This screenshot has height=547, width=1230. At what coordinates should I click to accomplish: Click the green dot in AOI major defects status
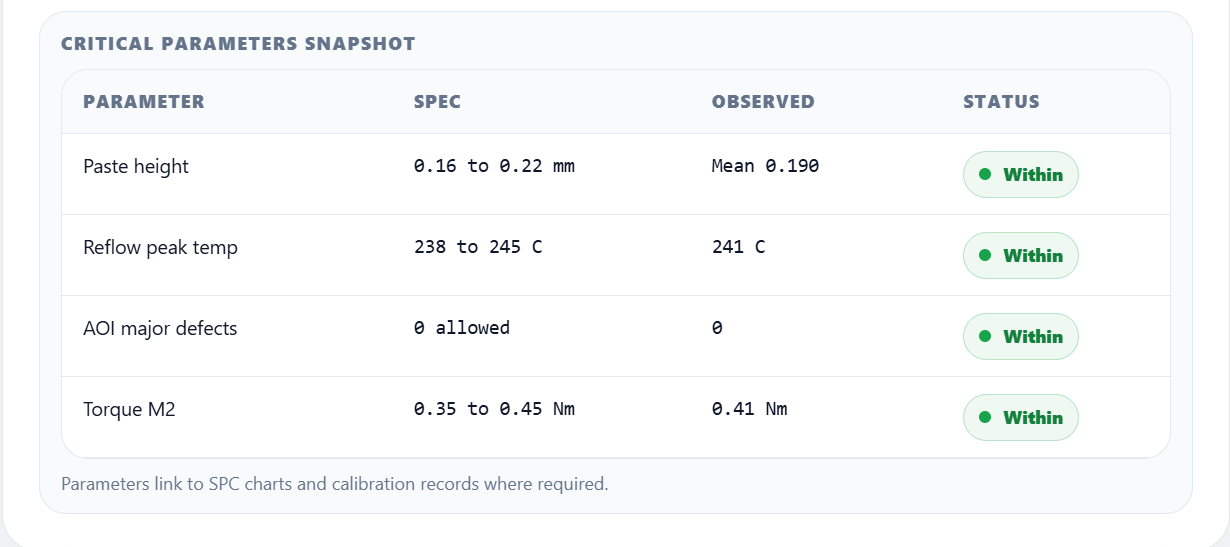tap(985, 337)
